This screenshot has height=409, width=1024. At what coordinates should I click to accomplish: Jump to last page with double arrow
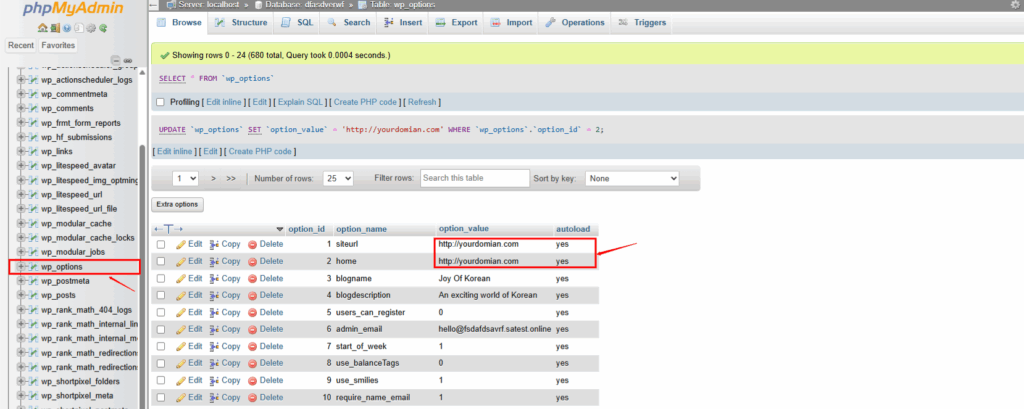tap(231, 178)
